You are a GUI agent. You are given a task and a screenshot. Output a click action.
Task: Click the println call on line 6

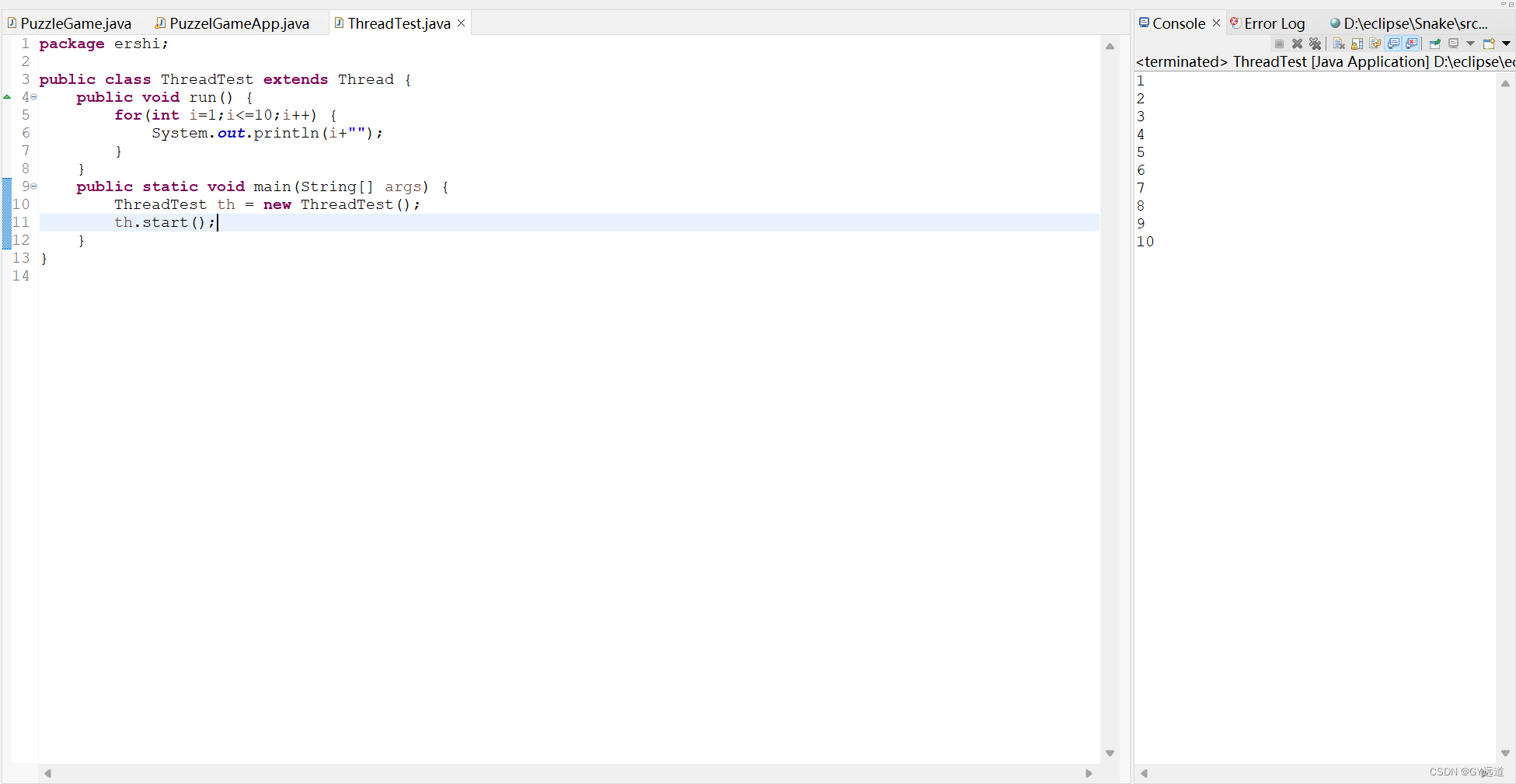tap(286, 133)
